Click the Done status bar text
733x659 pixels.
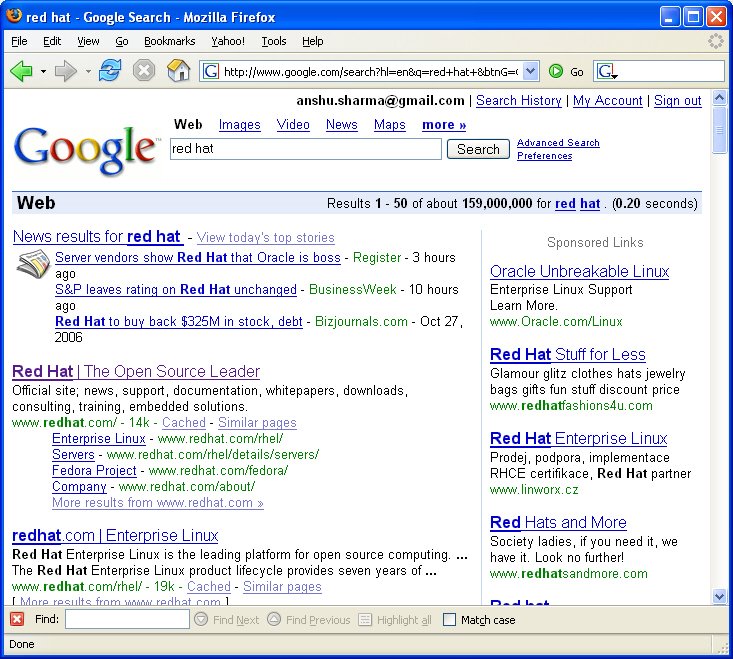22,644
